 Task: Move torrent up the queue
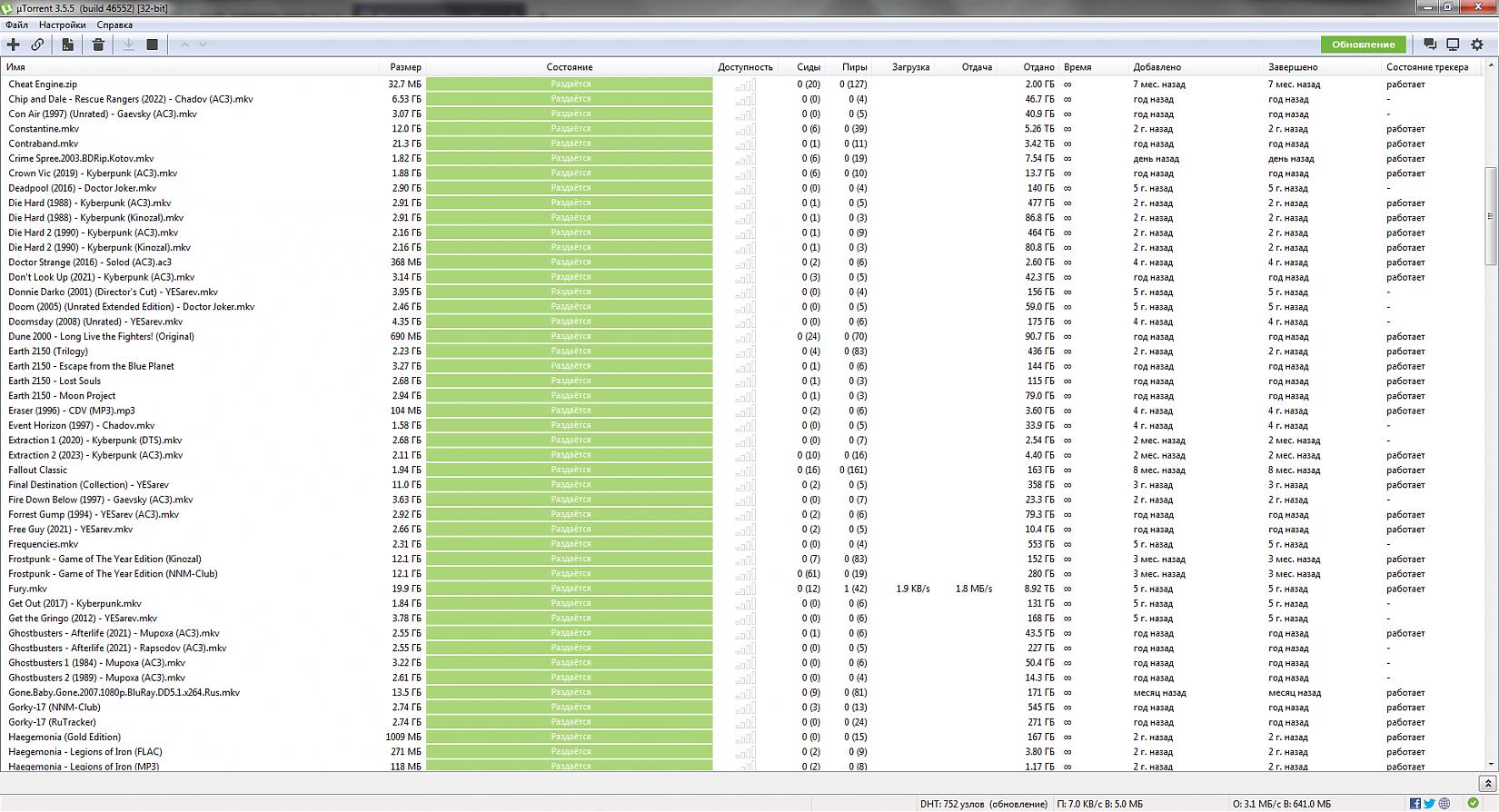coord(184,45)
